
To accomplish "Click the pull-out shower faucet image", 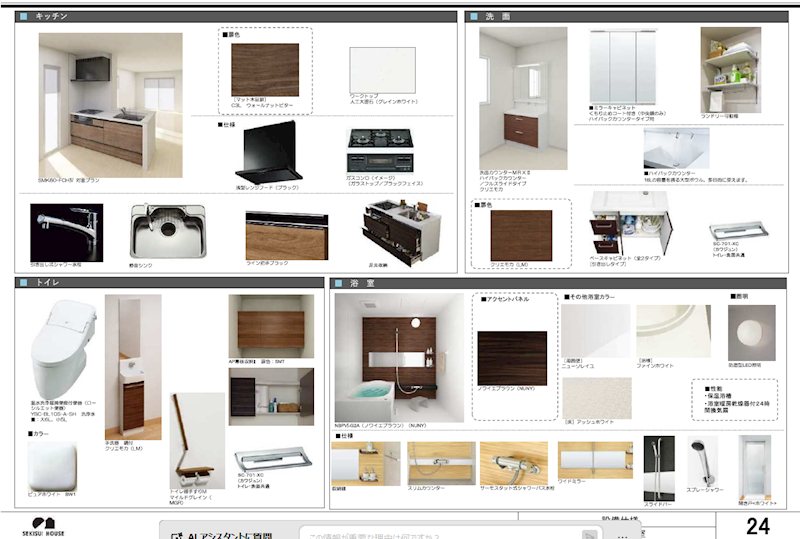I will point(66,233).
